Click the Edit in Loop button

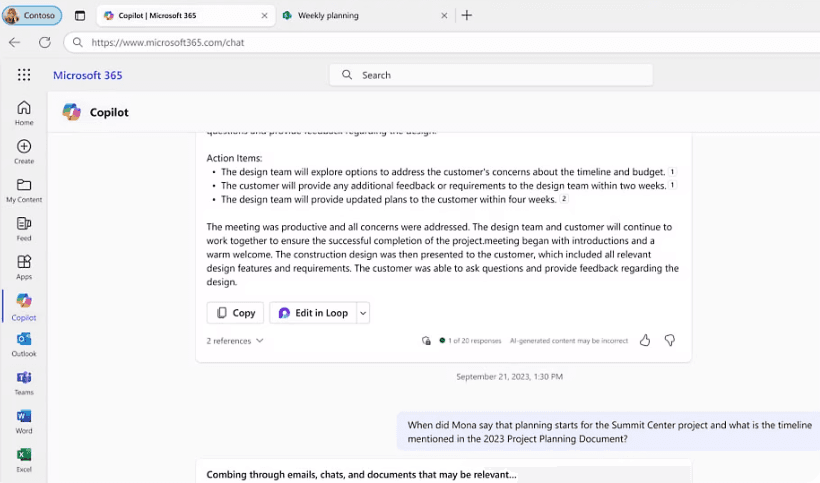(x=313, y=313)
